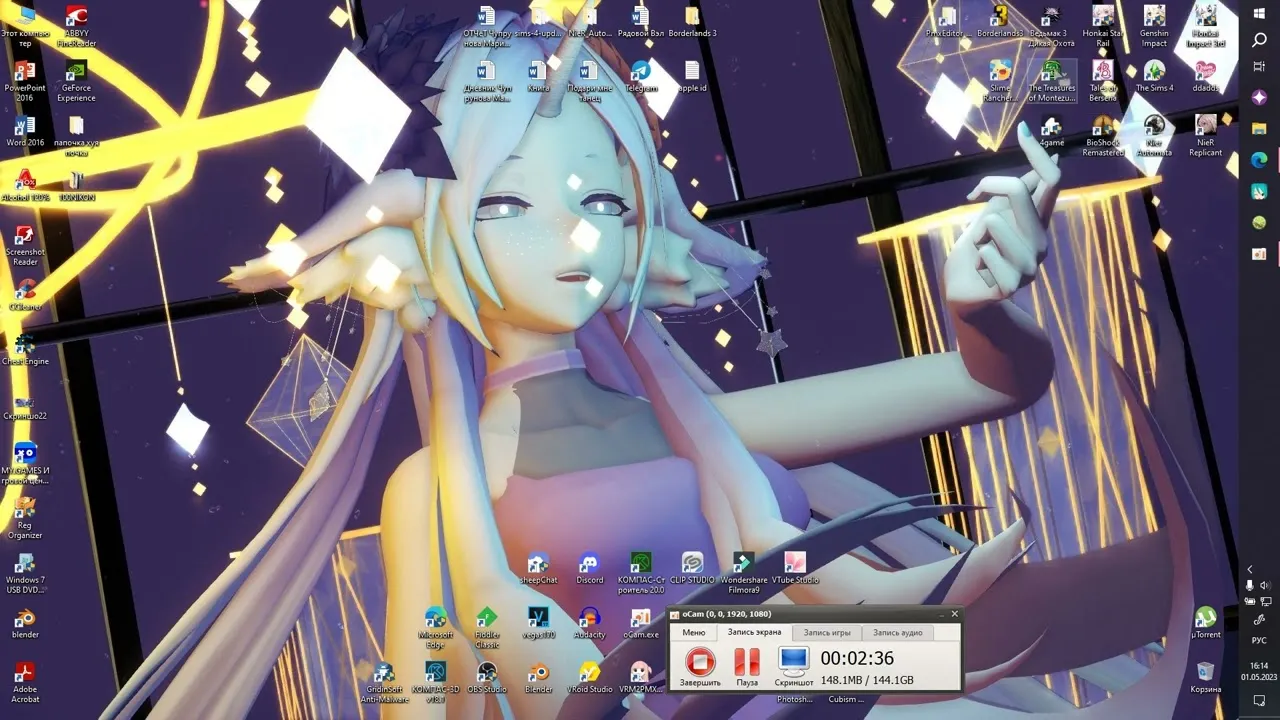
Task: Select the VRoid Studio icon
Action: (x=590, y=678)
